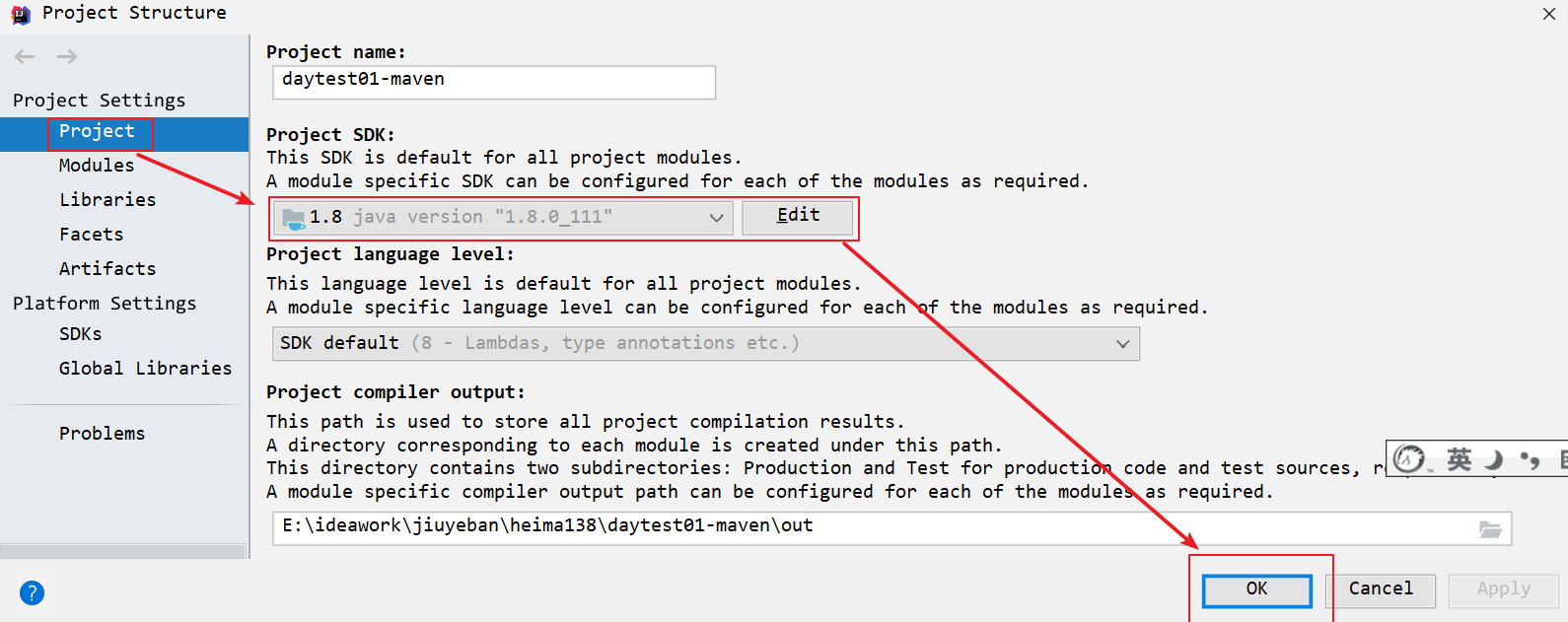Go to the Facets section
This screenshot has width=1568, height=622.
[91, 235]
